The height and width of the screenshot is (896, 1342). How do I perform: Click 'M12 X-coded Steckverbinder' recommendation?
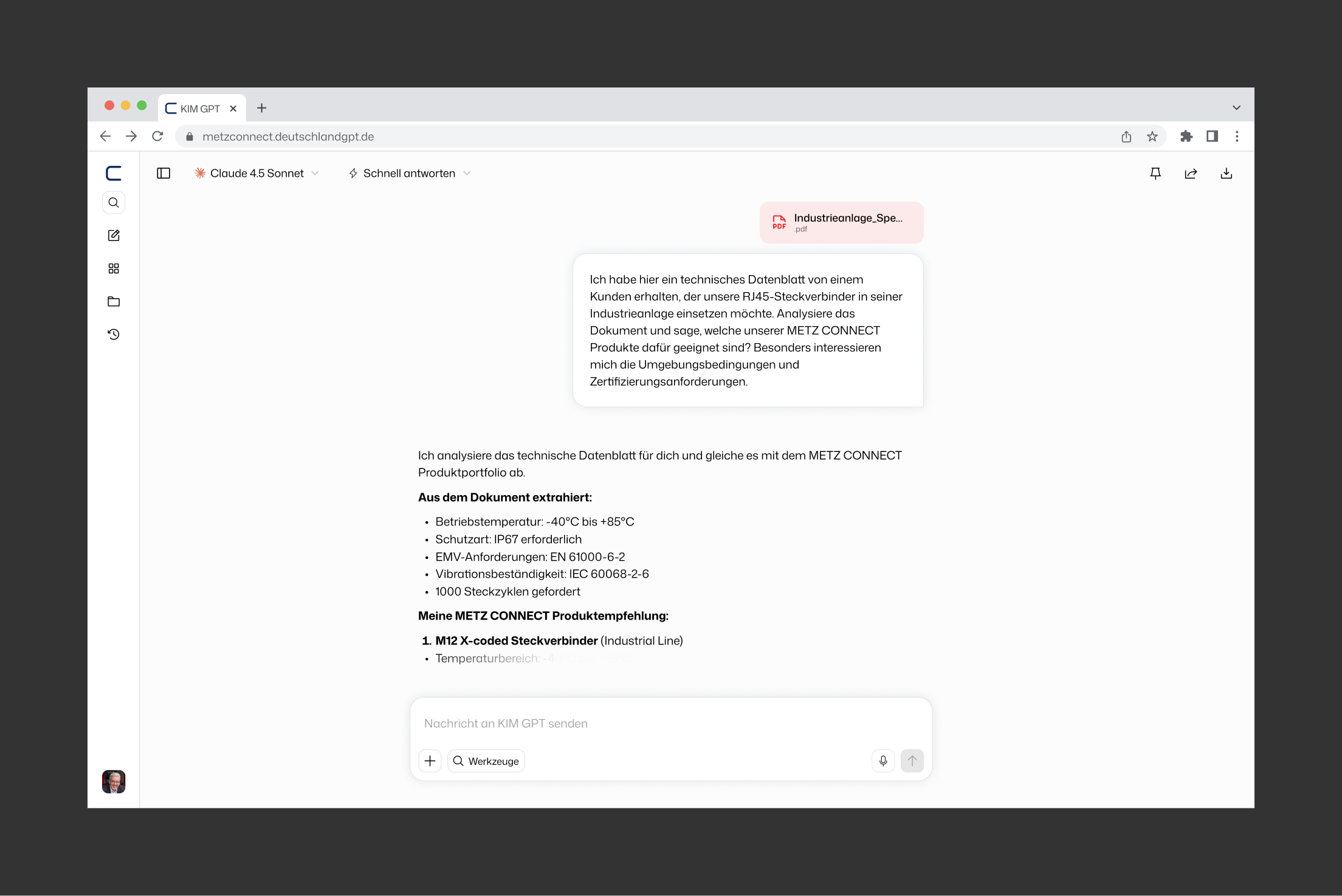[x=517, y=641]
